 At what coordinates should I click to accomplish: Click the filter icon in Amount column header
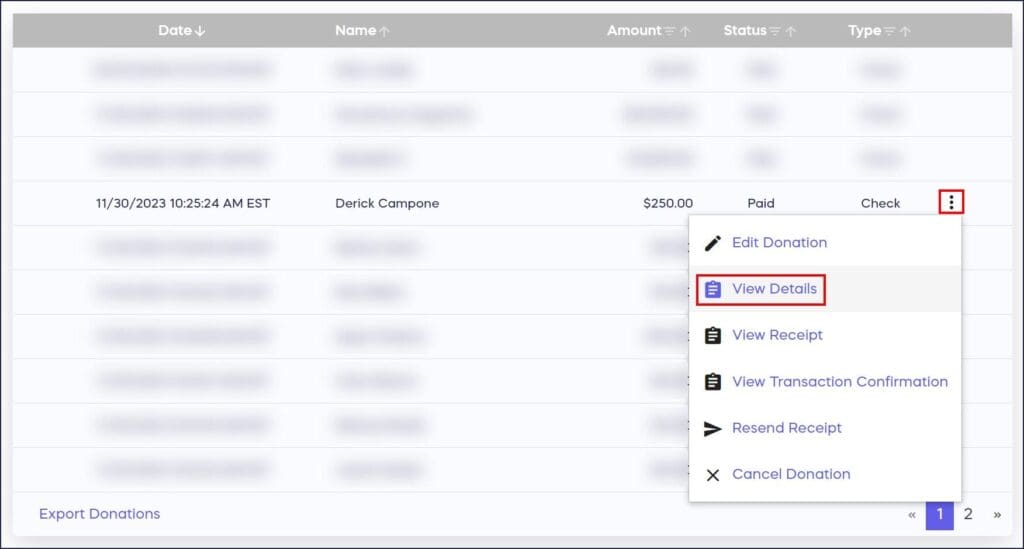tap(670, 31)
